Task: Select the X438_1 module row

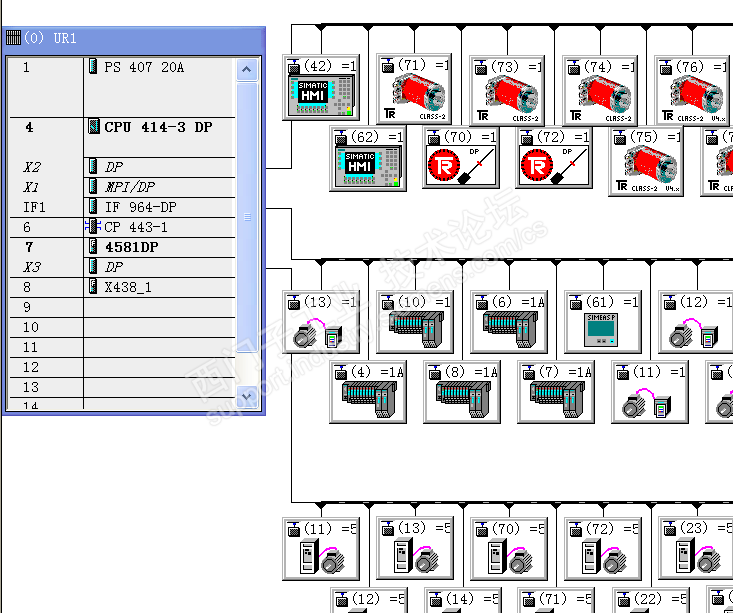Action: [122, 287]
